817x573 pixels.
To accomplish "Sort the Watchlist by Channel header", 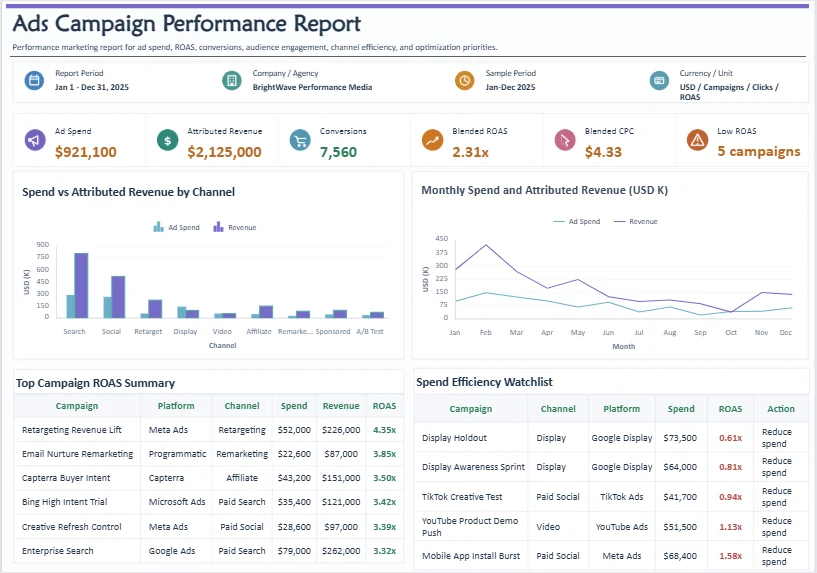I will click(558, 409).
